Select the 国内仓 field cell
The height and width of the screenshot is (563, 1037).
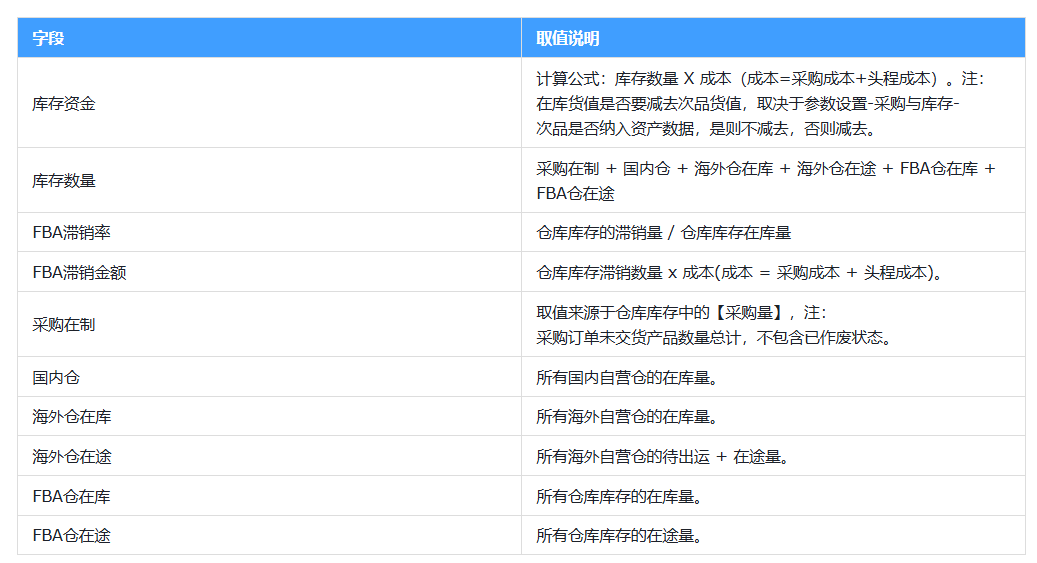(x=269, y=377)
